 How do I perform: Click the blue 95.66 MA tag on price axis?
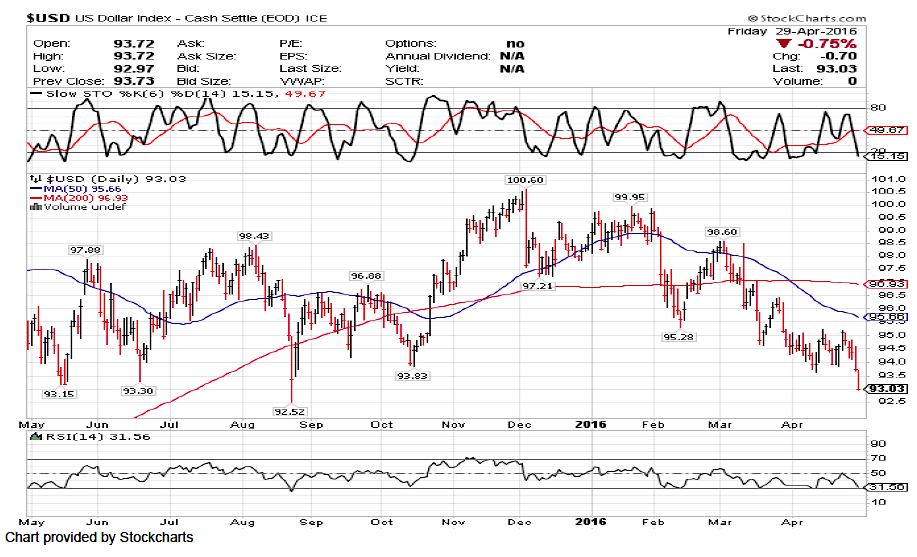[x=887, y=317]
